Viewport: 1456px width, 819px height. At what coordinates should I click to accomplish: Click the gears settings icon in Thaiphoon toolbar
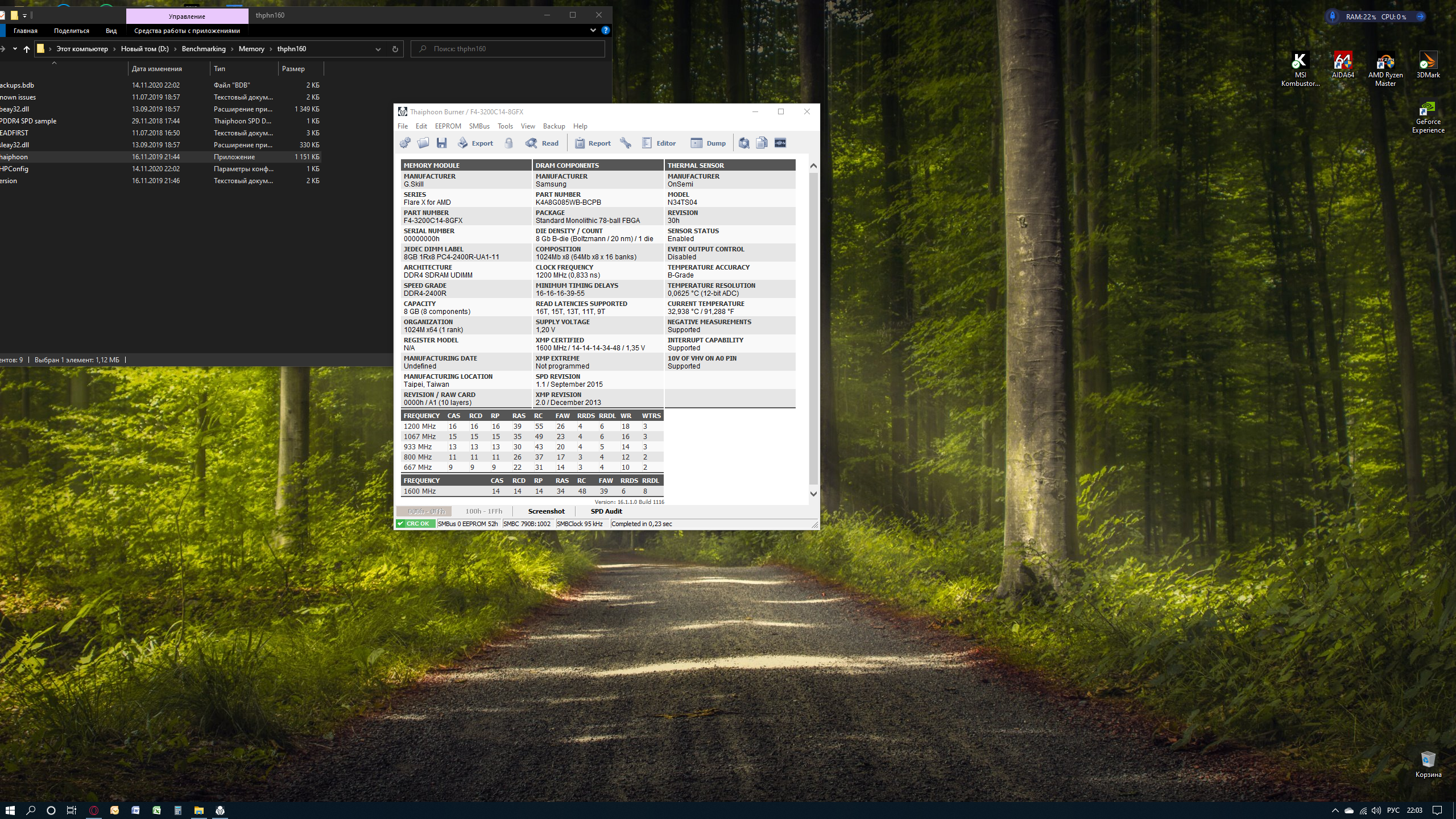point(405,143)
